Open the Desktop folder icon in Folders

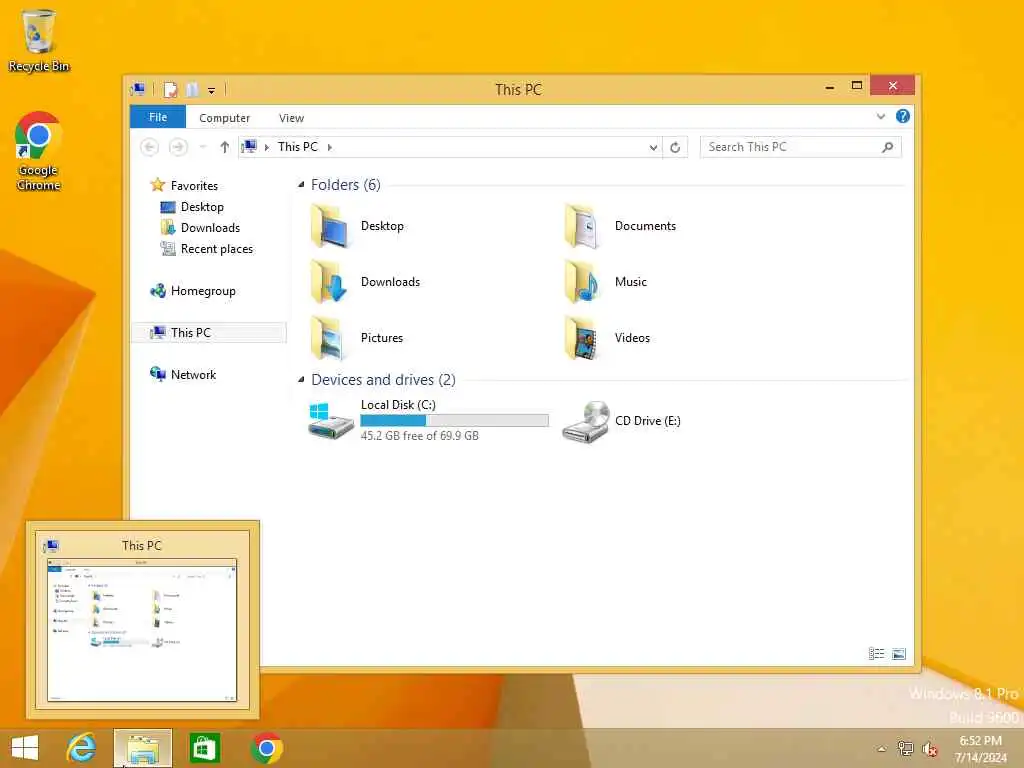coord(330,226)
